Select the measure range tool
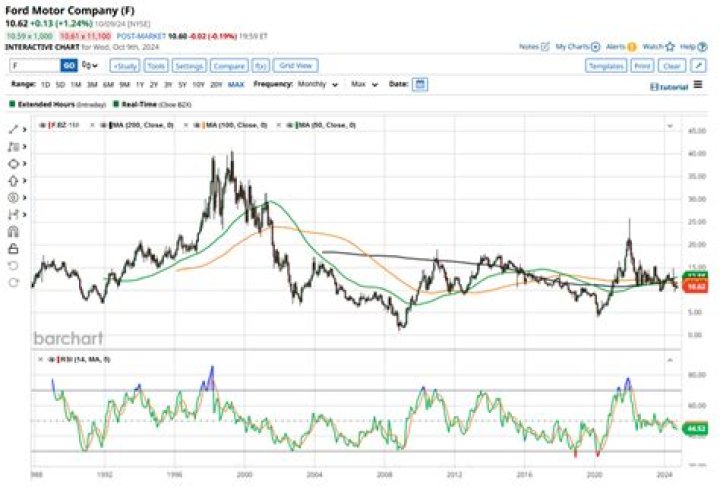The height and width of the screenshot is (489, 720). tap(13, 214)
